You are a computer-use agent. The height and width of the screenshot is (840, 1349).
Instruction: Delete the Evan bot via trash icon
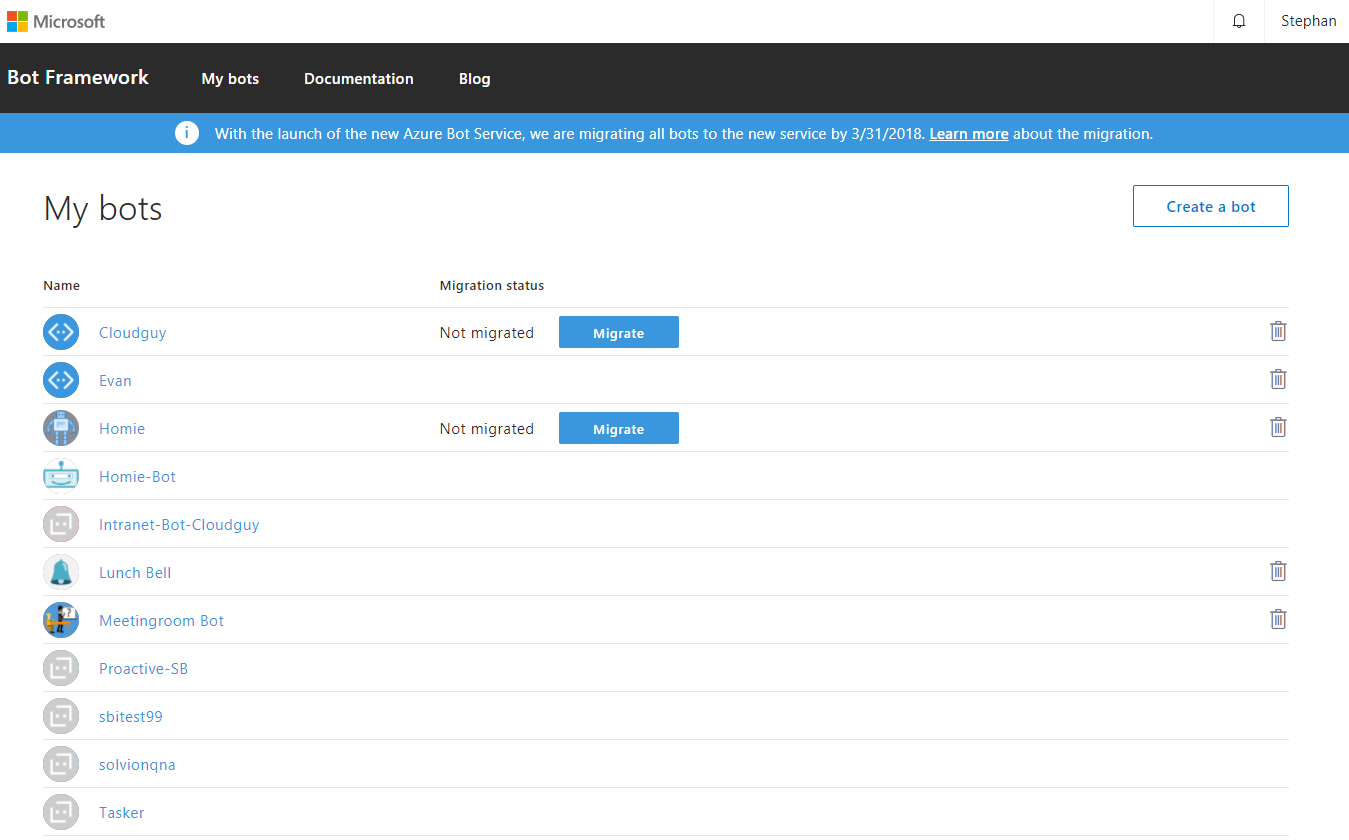click(1278, 379)
